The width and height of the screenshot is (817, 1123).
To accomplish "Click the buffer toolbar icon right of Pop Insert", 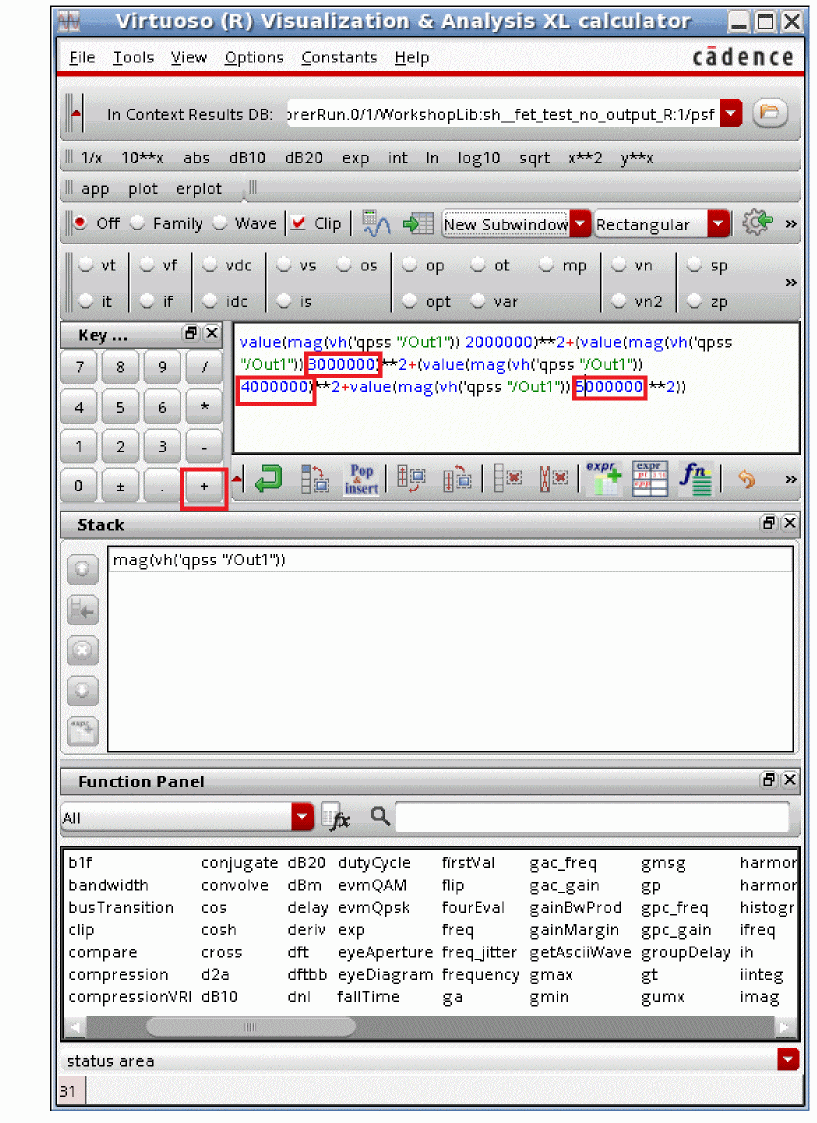I will 411,478.
